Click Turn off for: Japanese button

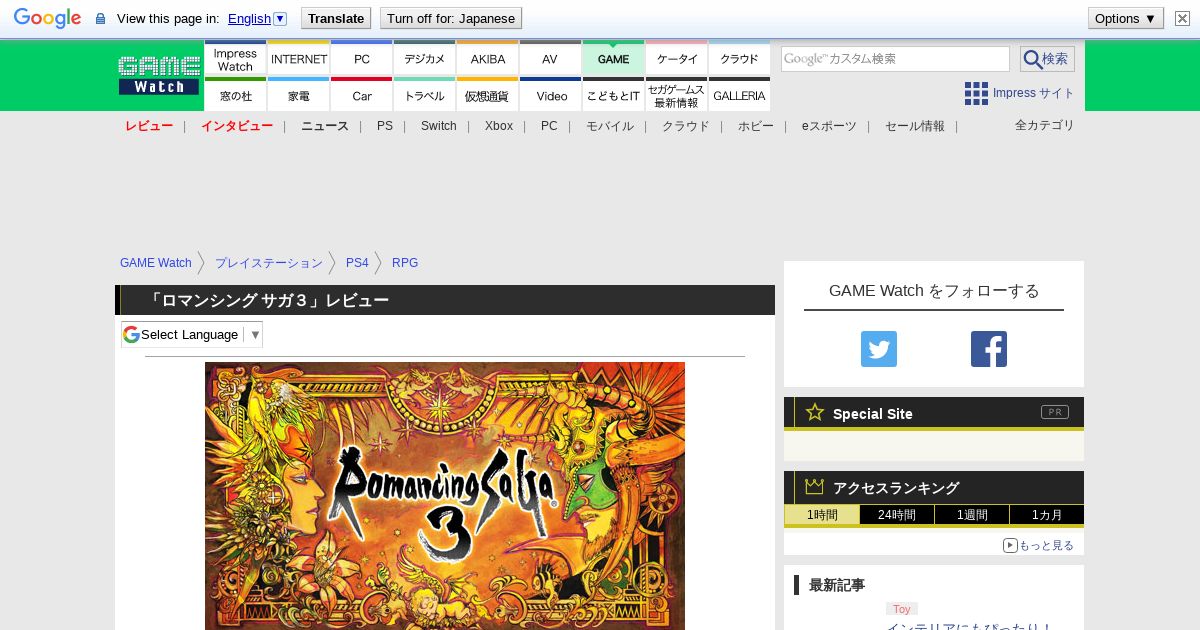451,18
